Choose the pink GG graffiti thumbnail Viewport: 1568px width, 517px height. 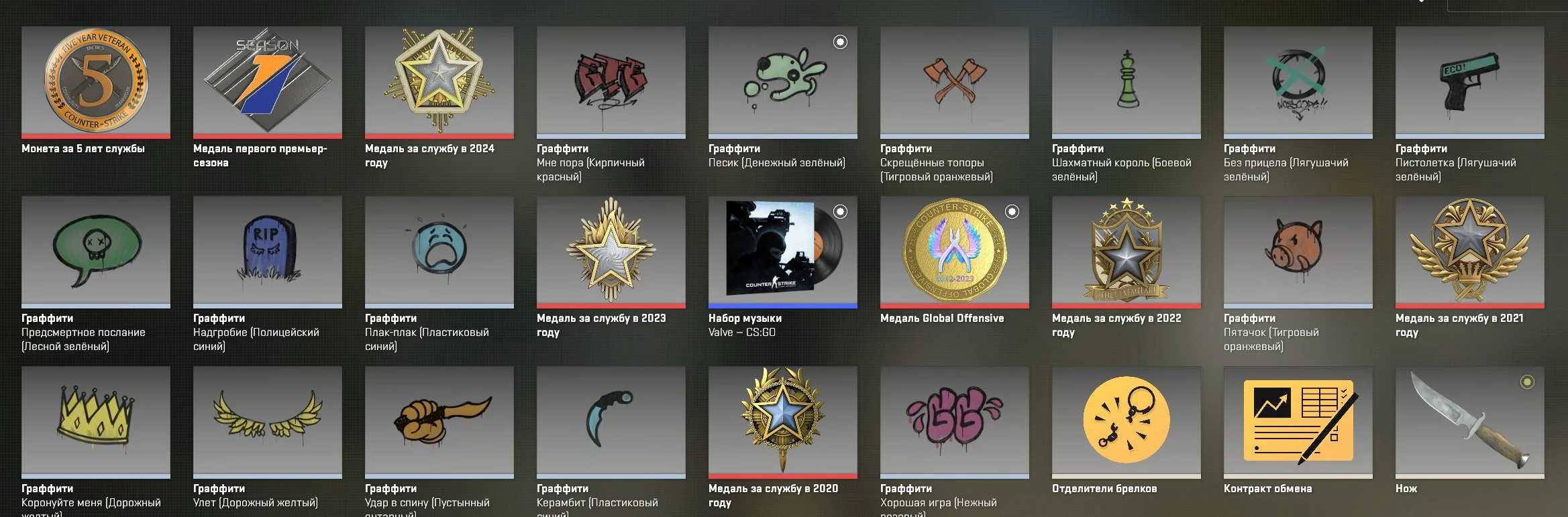pos(955,422)
